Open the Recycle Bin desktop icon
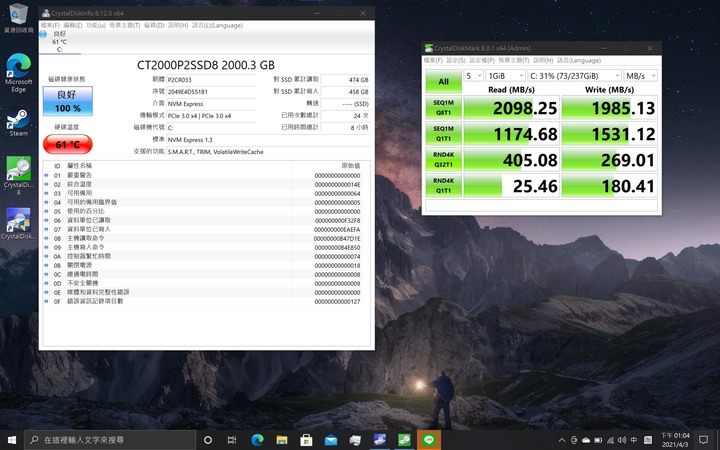Viewport: 720px width, 450px height. [18, 17]
